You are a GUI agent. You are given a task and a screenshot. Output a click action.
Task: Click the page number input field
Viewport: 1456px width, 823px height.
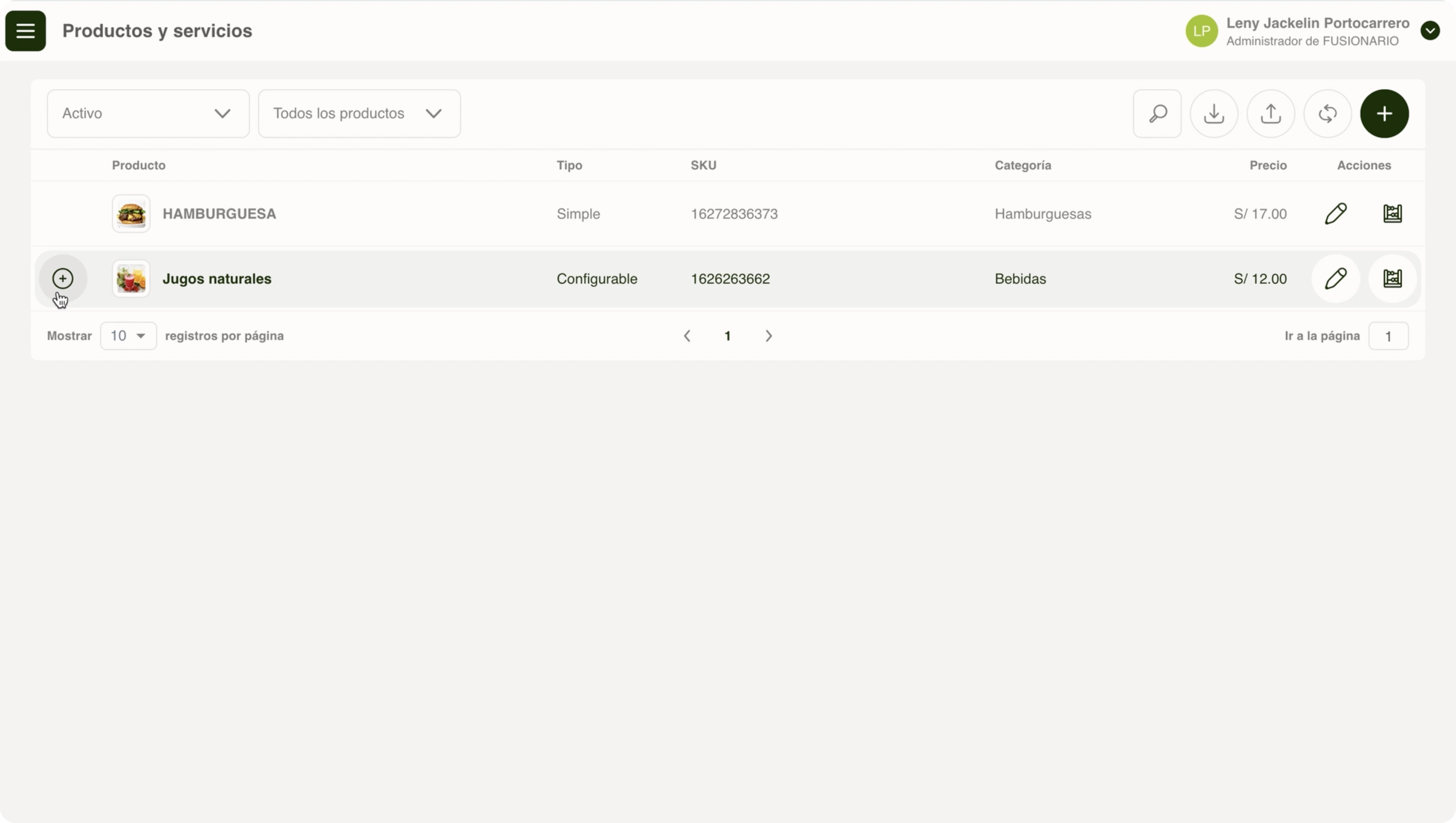point(1388,336)
